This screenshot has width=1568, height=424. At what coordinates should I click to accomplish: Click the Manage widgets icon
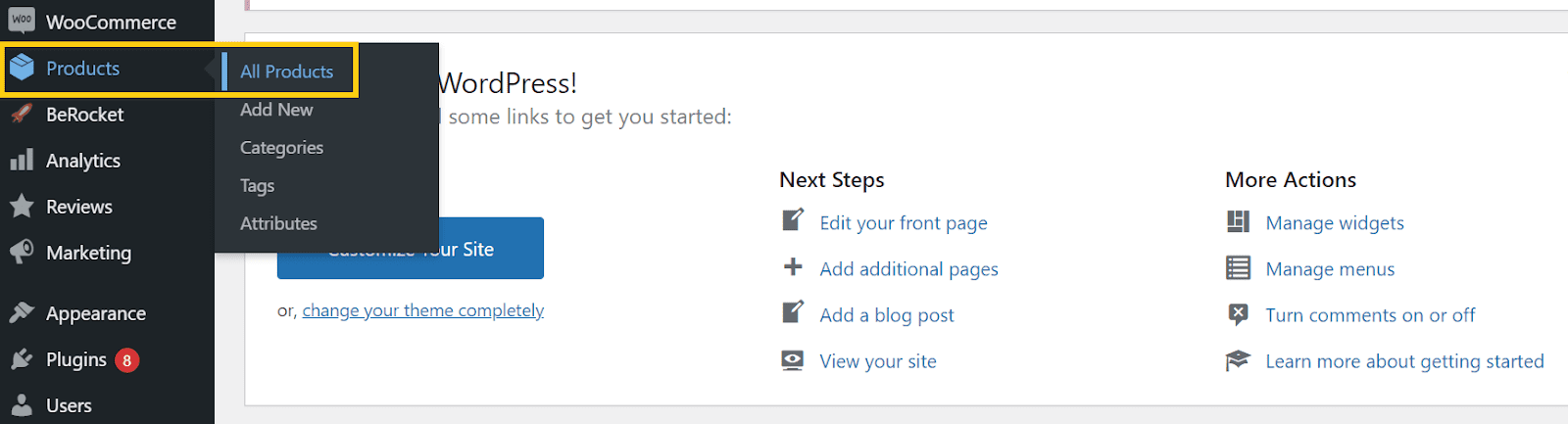coord(1238,221)
